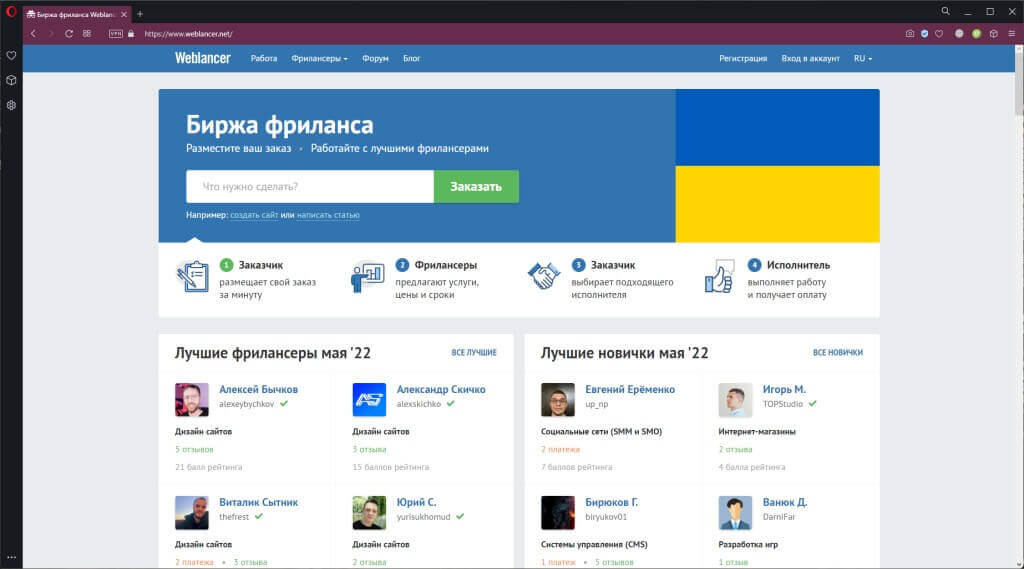Click 'Социальные сети (SMM и SMO)' category text
Screen dimensions: 1024x569
pyautogui.click(x=601, y=432)
